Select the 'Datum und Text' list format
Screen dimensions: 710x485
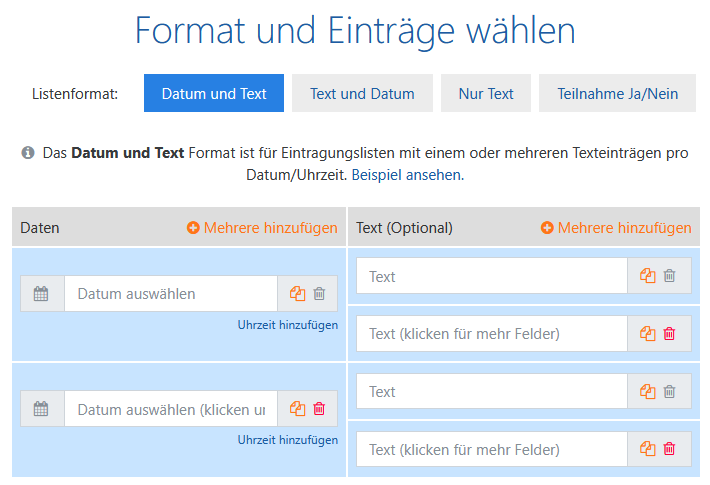tap(214, 93)
